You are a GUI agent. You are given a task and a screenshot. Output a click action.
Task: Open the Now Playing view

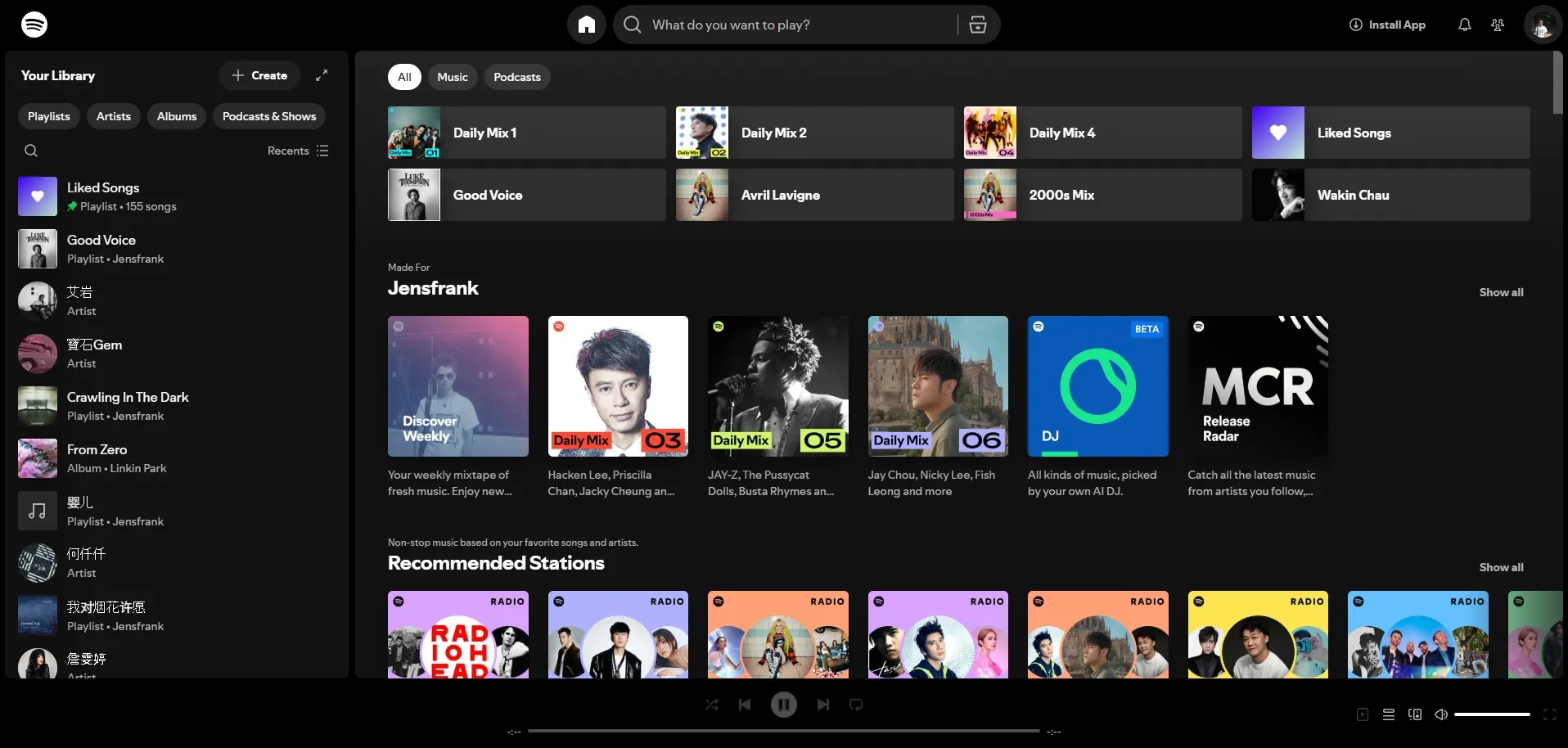1361,714
